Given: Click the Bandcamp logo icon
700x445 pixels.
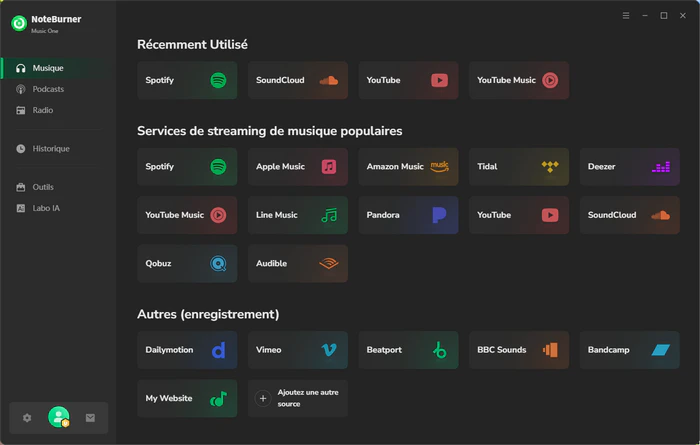Looking at the screenshot, I should click(661, 350).
